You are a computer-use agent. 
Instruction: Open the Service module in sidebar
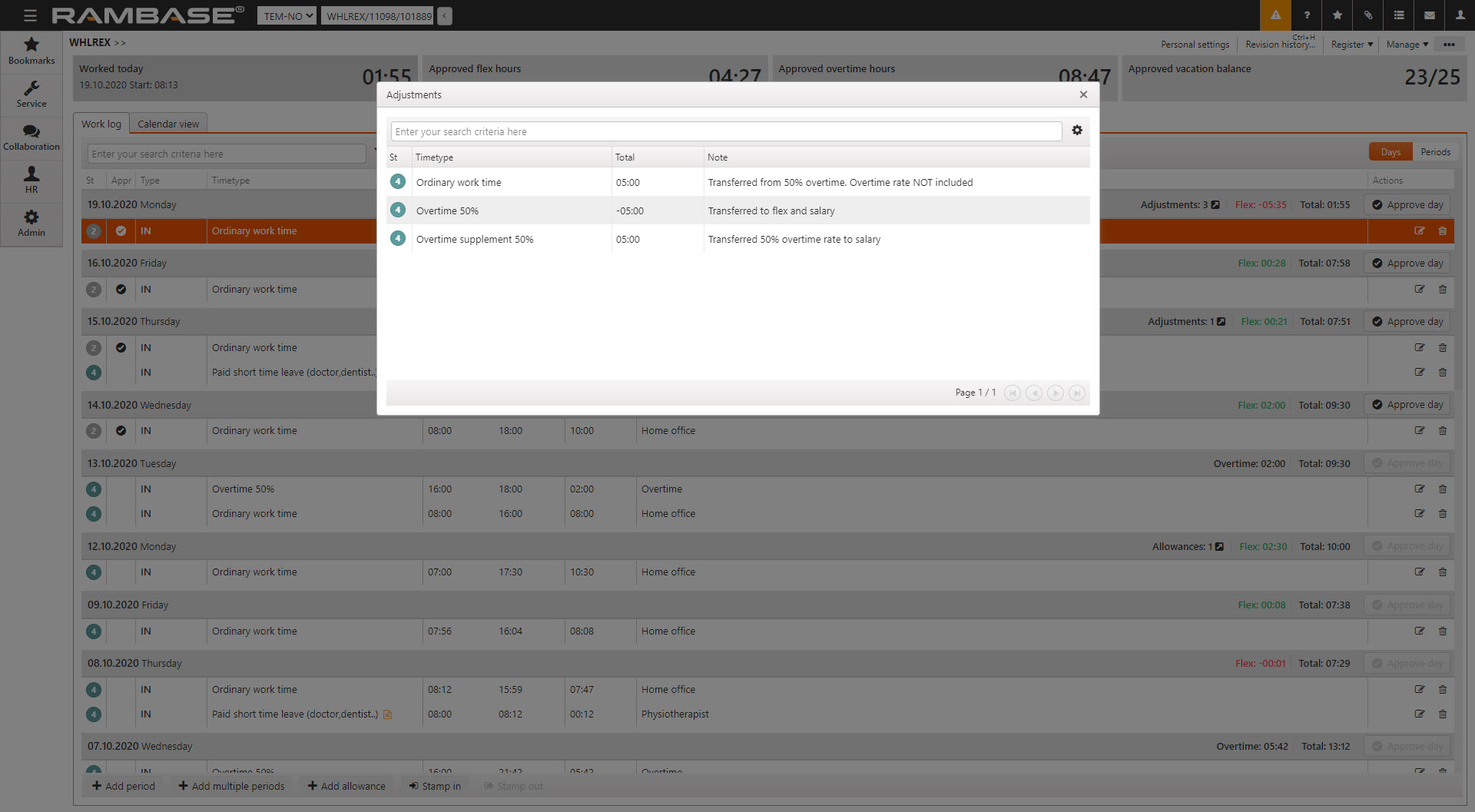click(31, 94)
